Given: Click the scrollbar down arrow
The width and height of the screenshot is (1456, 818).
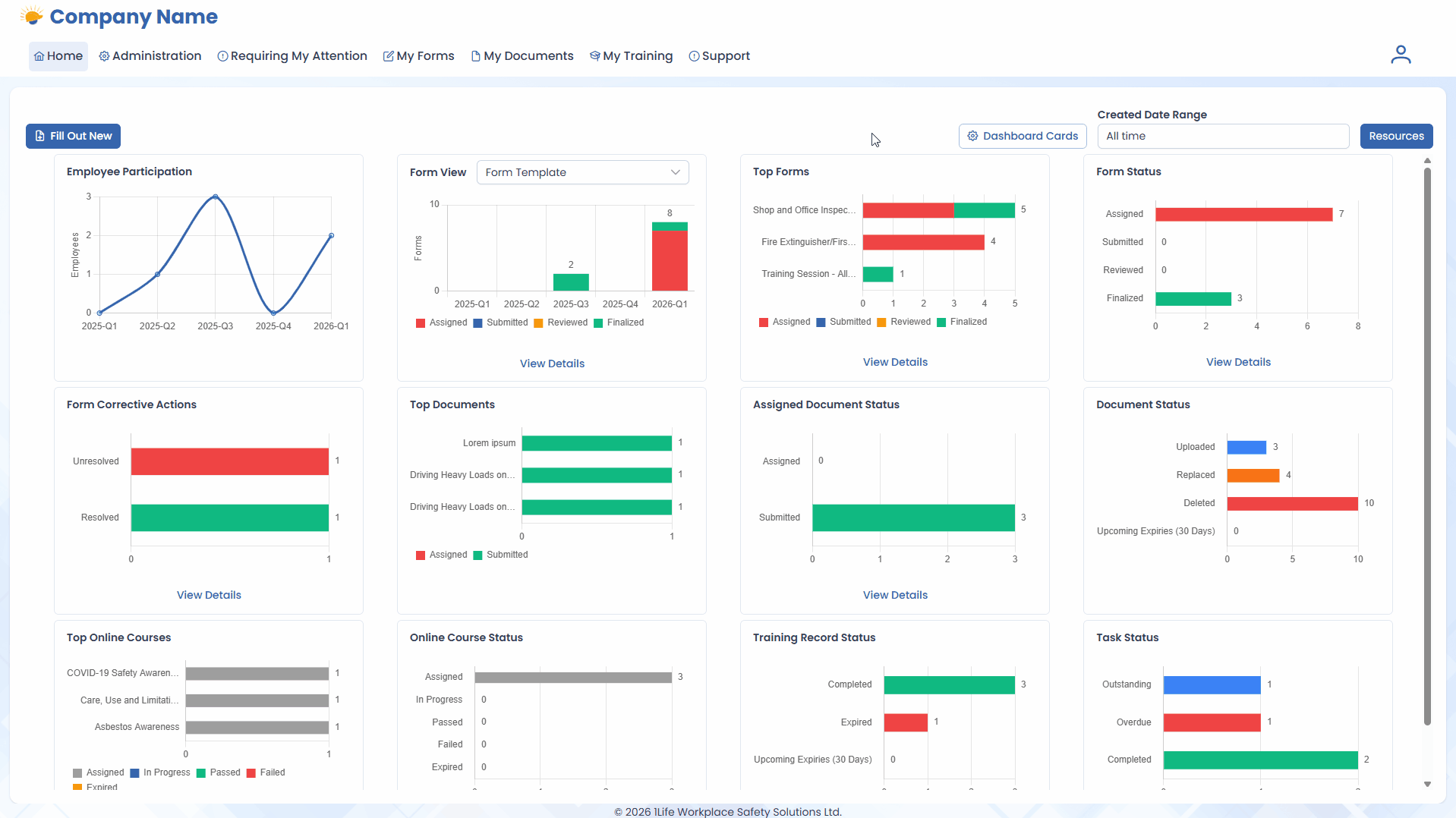Looking at the screenshot, I should coord(1428,785).
